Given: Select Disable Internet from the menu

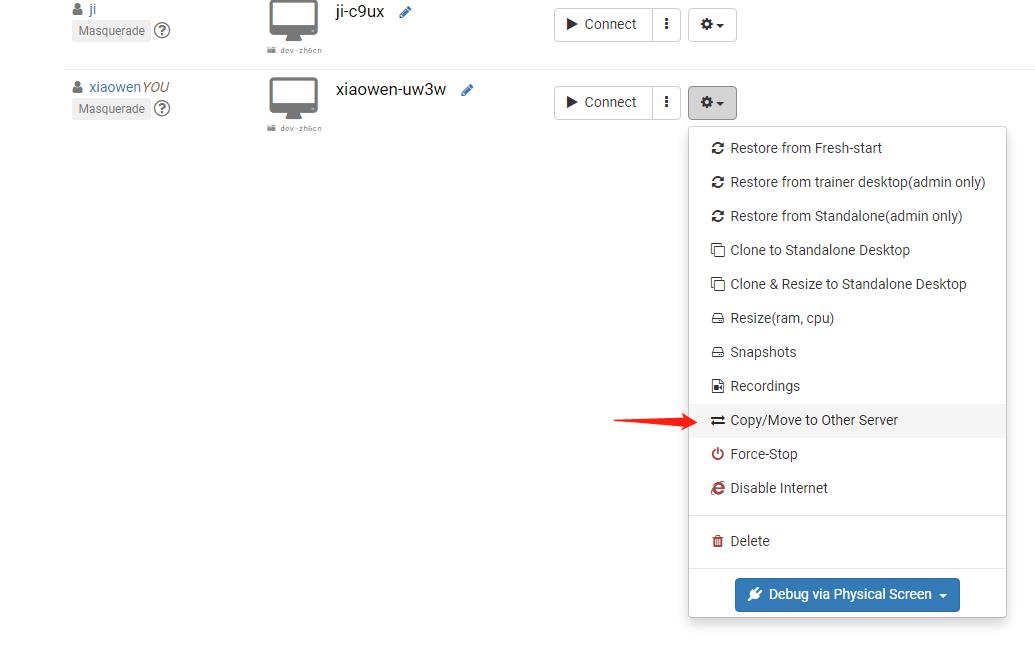Looking at the screenshot, I should click(847, 488).
